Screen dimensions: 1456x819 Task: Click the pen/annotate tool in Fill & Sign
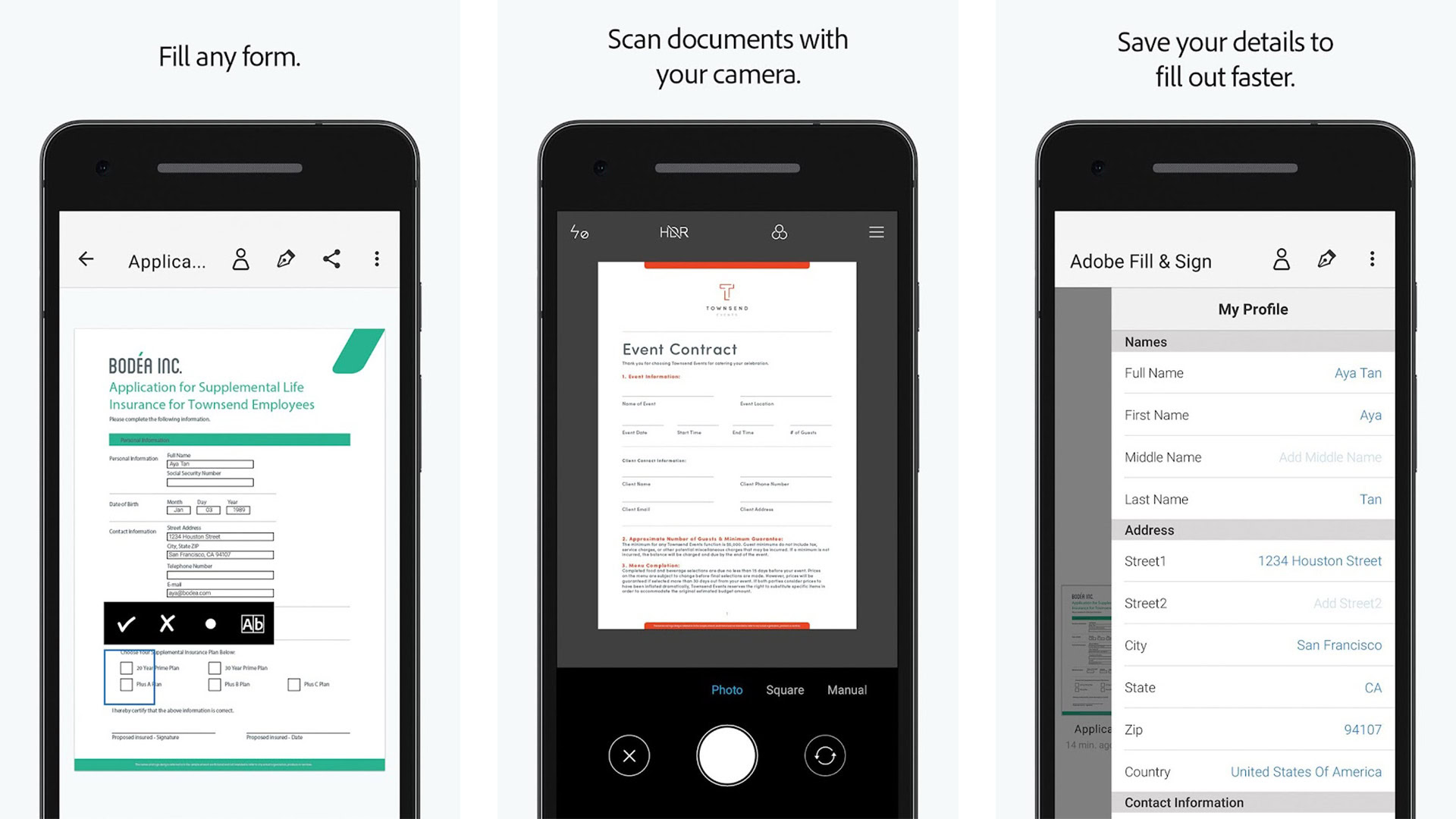click(x=1326, y=259)
